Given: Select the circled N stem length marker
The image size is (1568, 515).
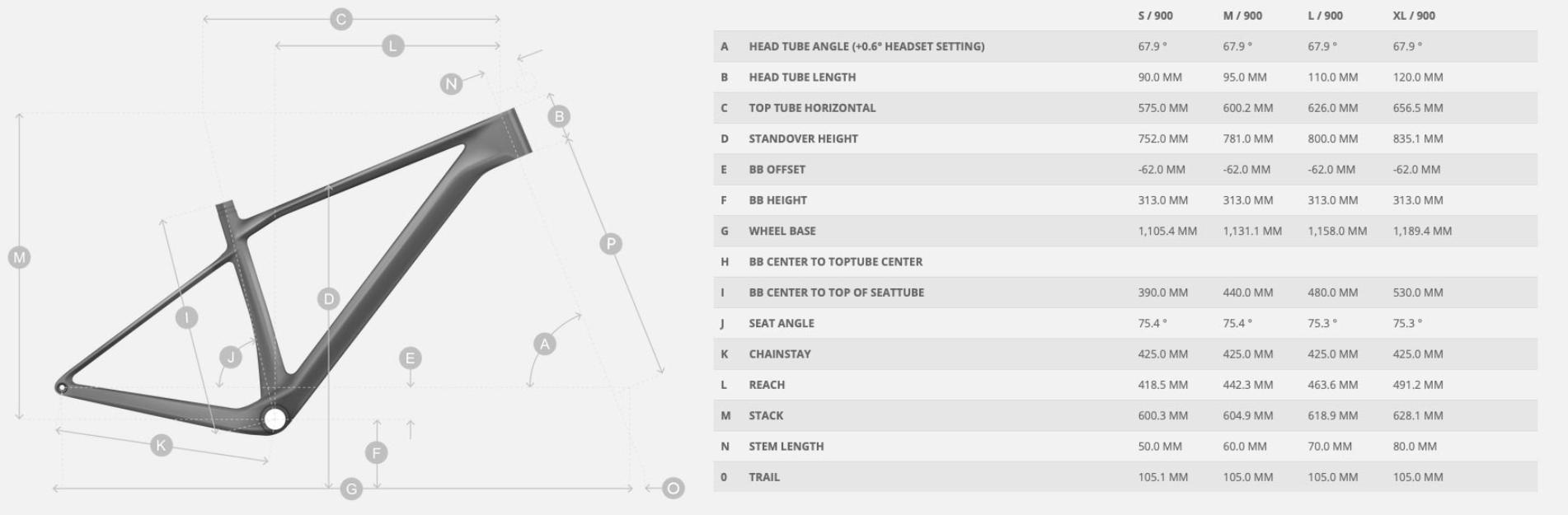Looking at the screenshot, I should (450, 84).
